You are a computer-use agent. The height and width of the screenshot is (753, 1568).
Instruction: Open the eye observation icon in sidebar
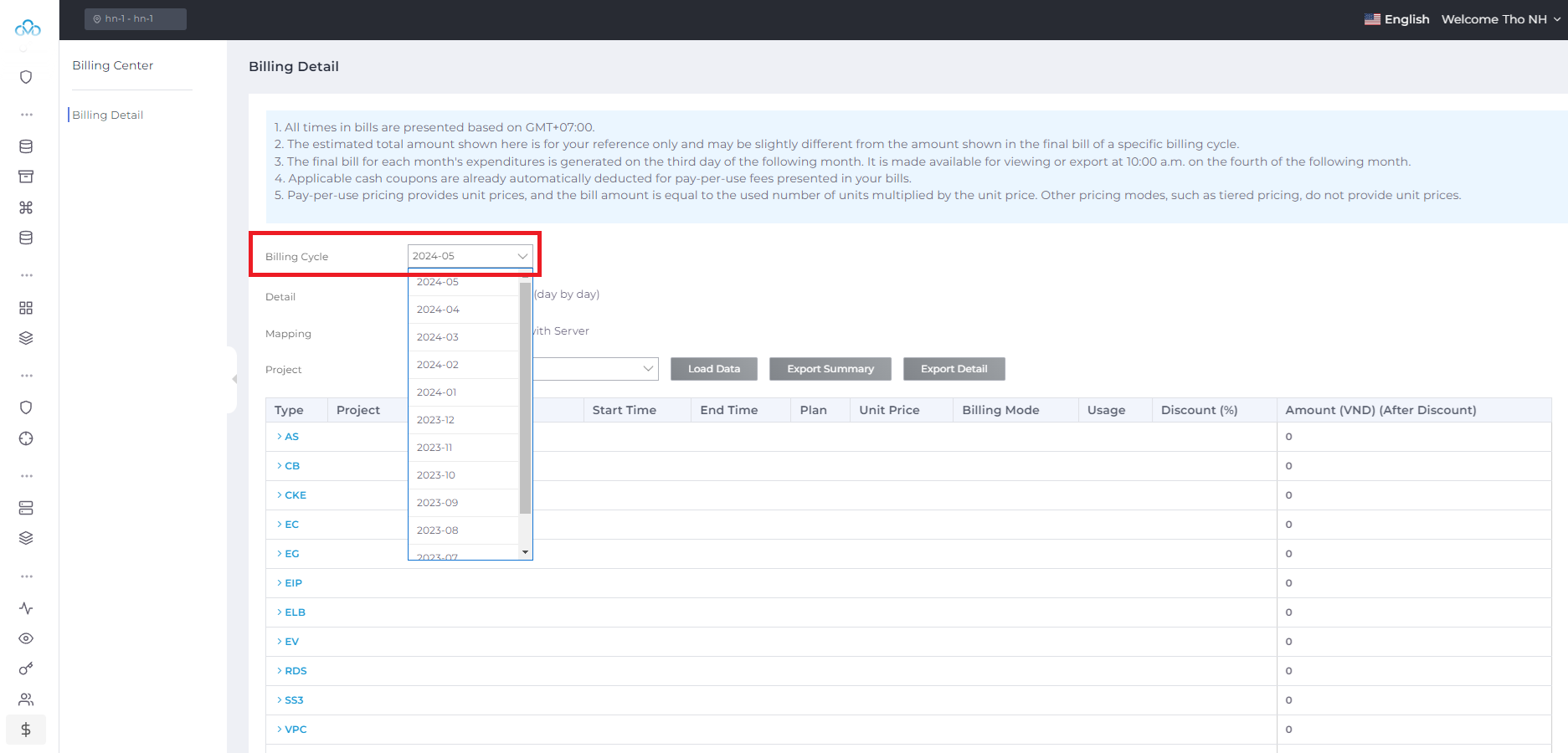point(26,638)
